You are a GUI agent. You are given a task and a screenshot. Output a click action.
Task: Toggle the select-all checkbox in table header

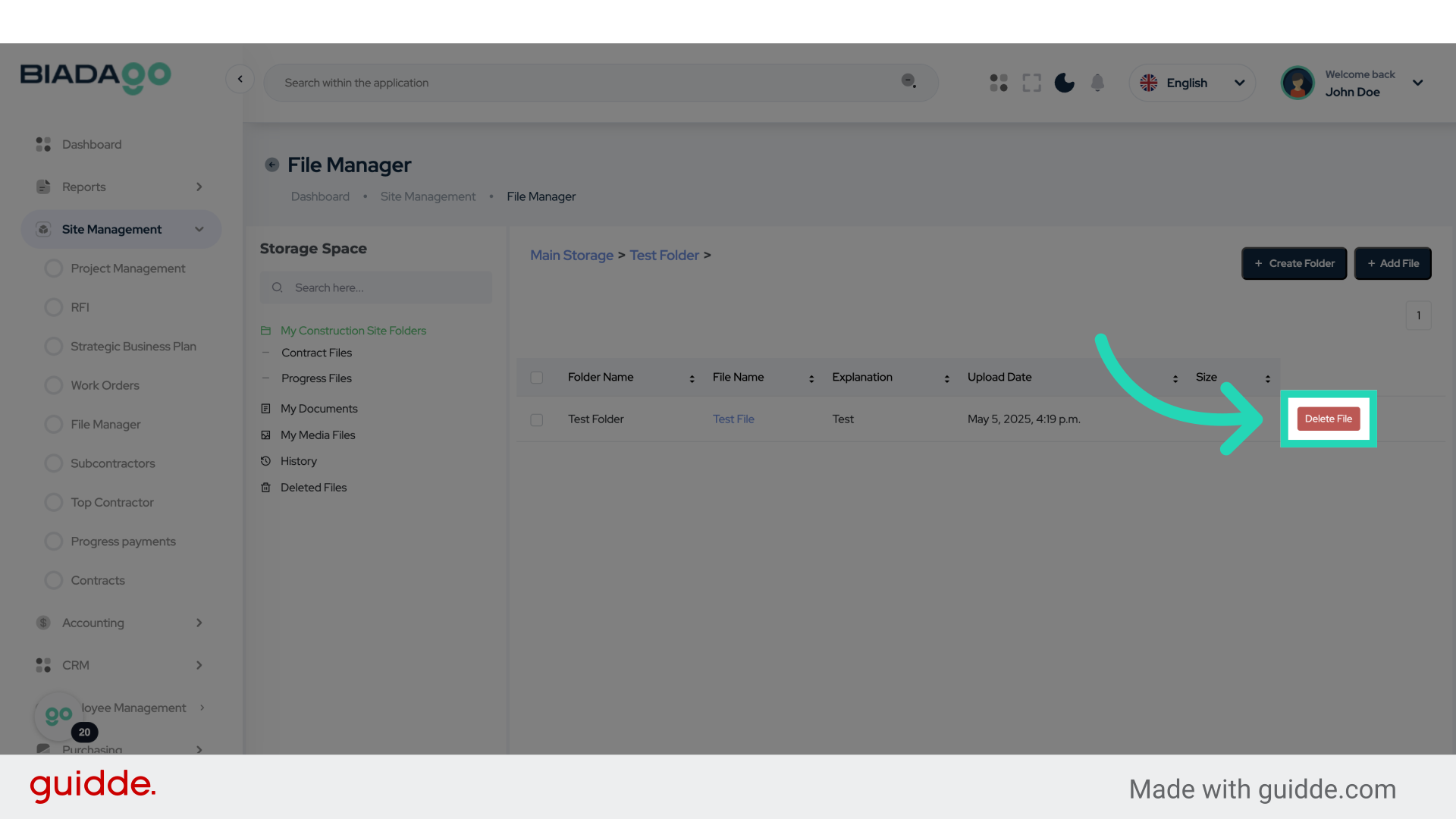pos(537,378)
